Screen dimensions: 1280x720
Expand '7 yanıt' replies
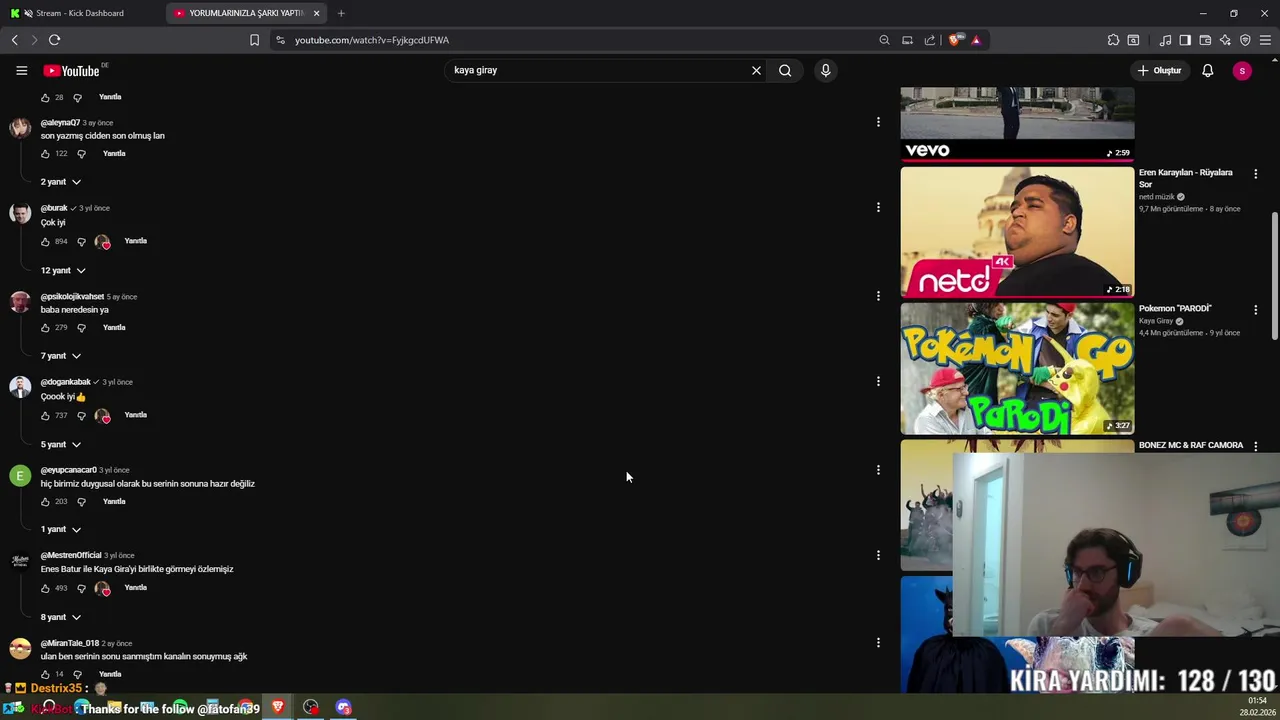pyautogui.click(x=61, y=356)
